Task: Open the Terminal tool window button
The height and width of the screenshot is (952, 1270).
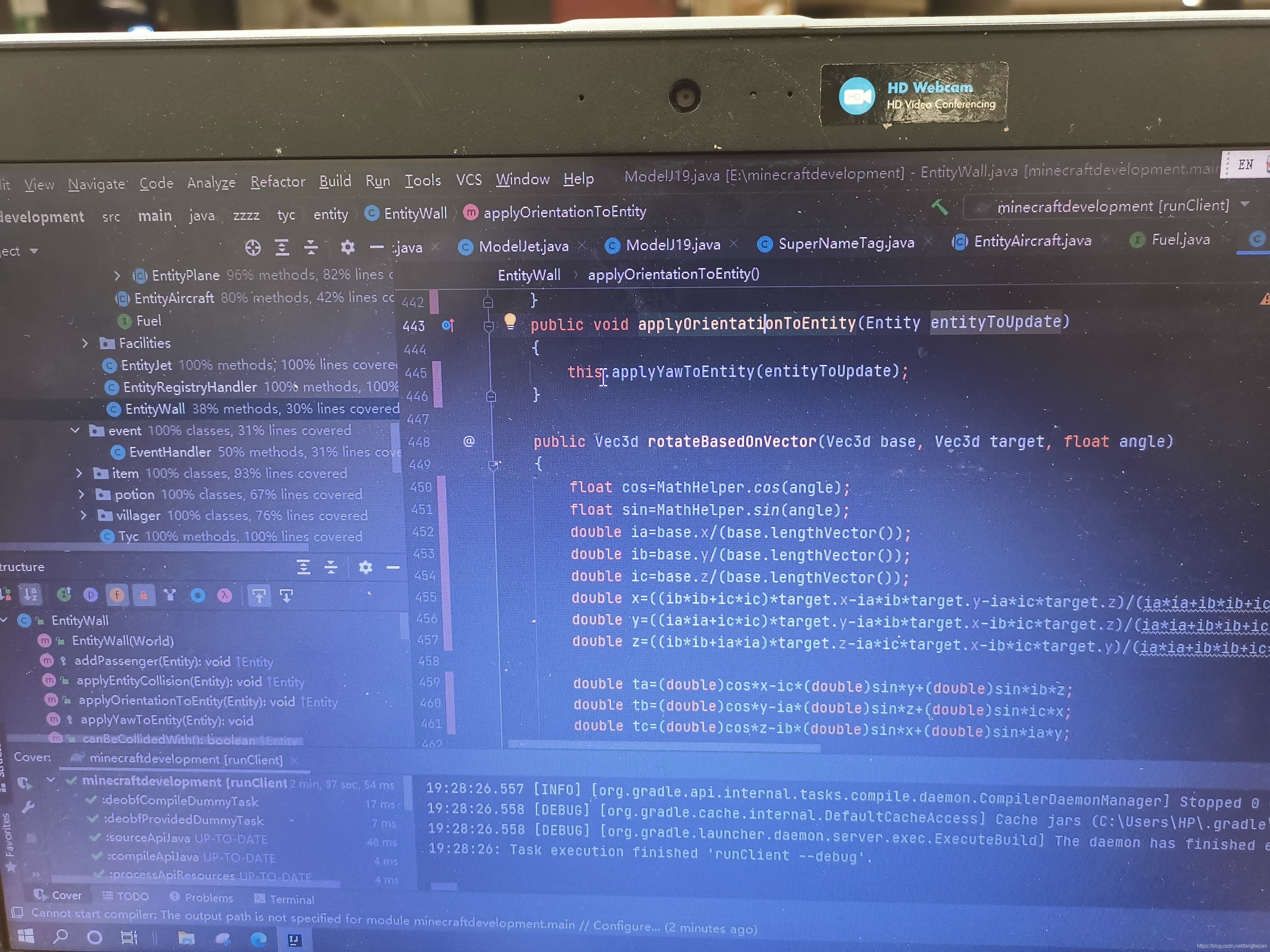Action: (x=285, y=899)
